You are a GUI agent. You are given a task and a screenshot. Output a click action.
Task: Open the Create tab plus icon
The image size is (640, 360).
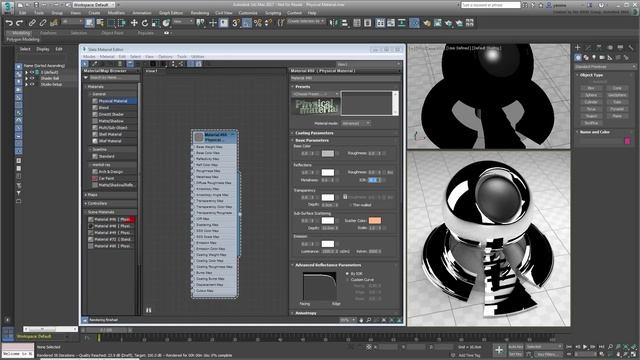pyautogui.click(x=578, y=48)
